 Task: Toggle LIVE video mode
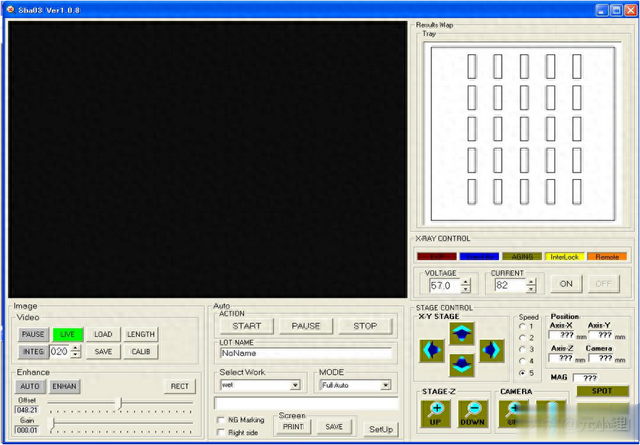pyautogui.click(x=68, y=334)
